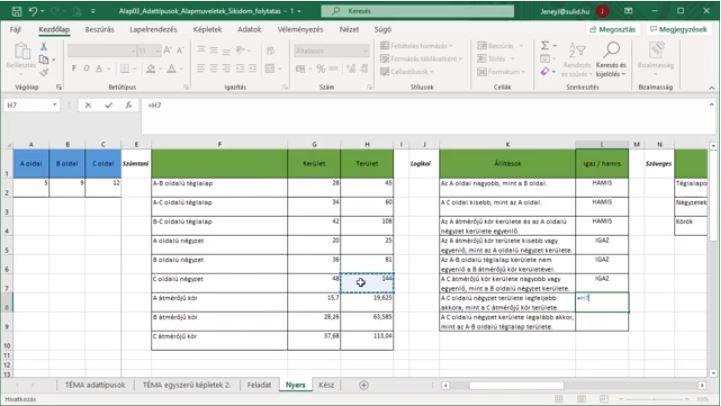Click the AutoSum sigma icon
The width and height of the screenshot is (721, 406).
547,46
